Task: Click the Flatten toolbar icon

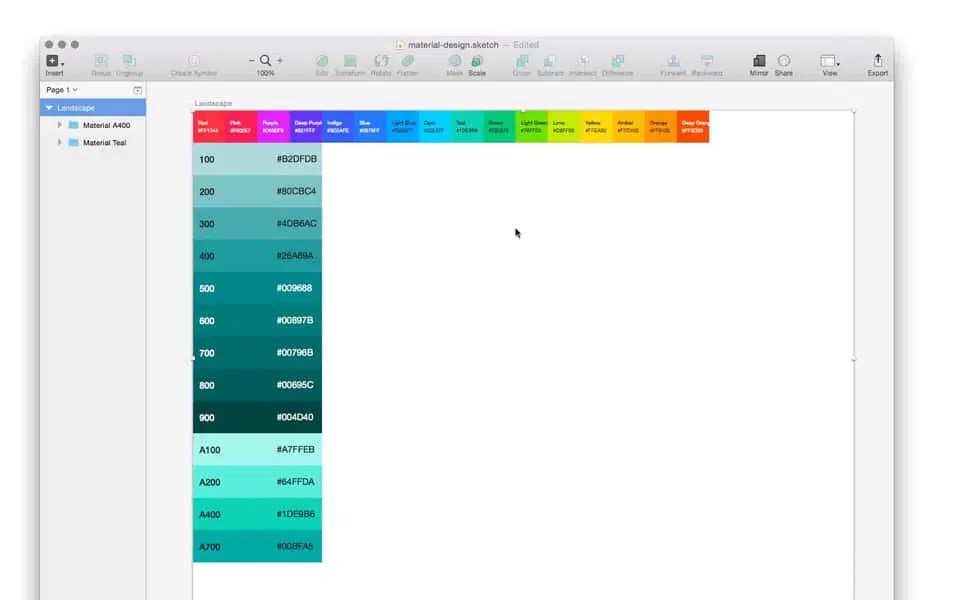Action: point(408,60)
